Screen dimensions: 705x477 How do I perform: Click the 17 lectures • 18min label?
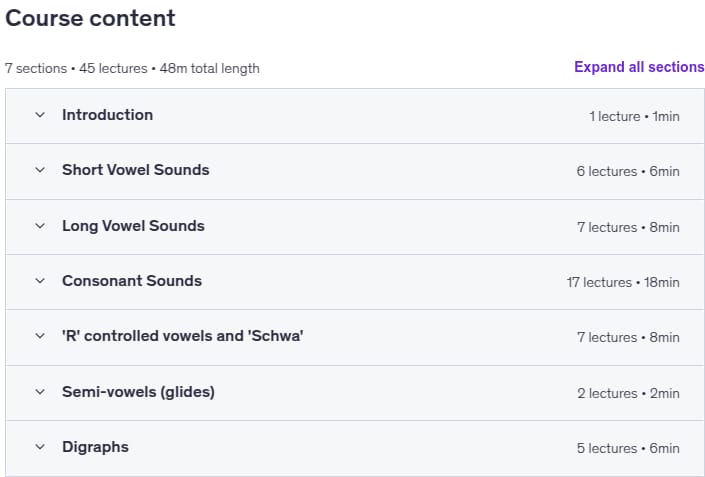tap(623, 282)
